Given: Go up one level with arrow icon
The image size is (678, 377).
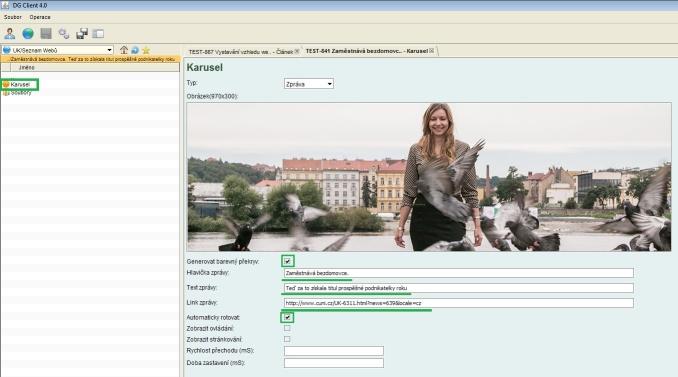Looking at the screenshot, I should point(124,50).
